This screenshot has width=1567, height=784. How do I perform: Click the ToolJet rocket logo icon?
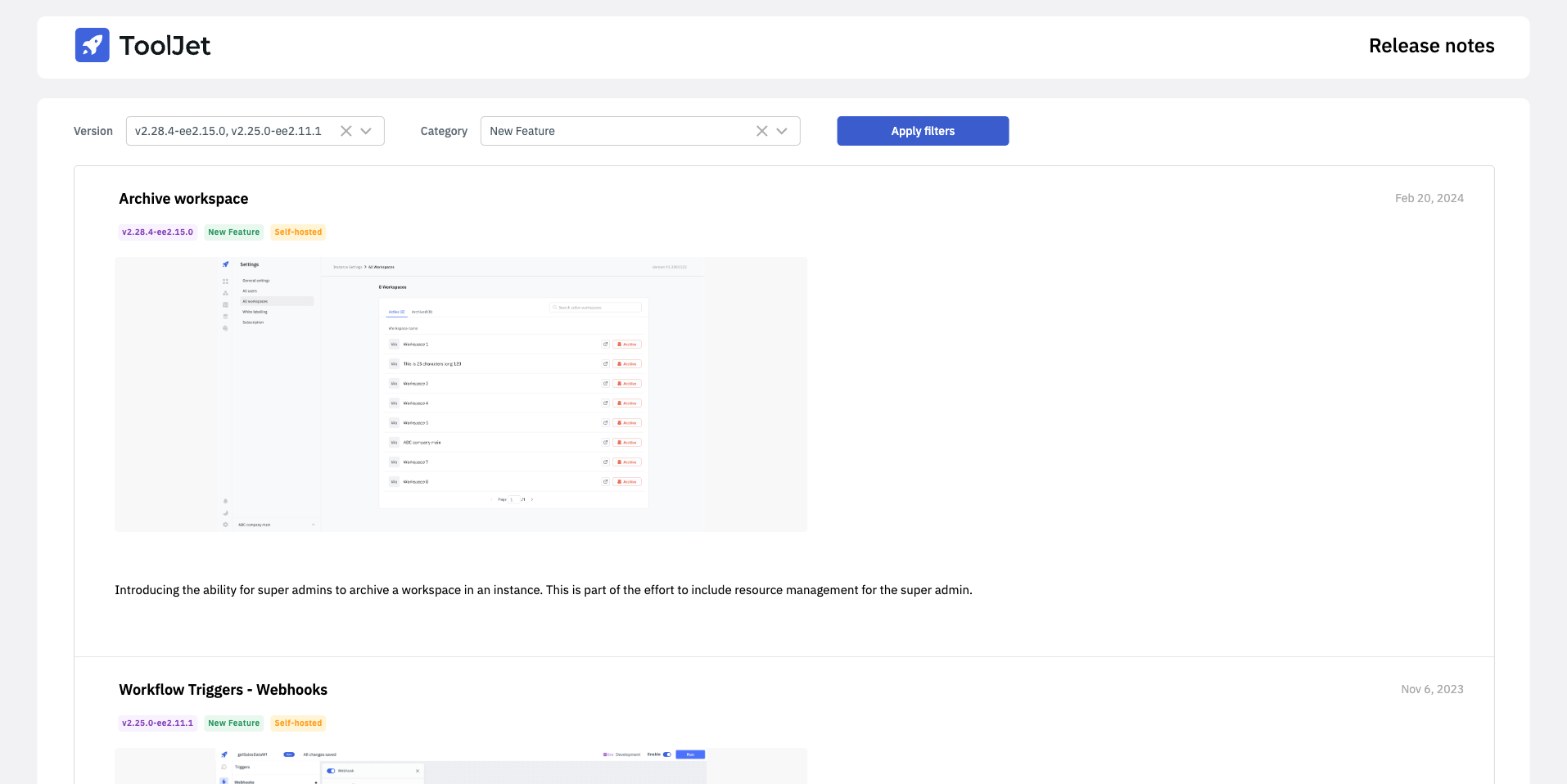(x=92, y=45)
